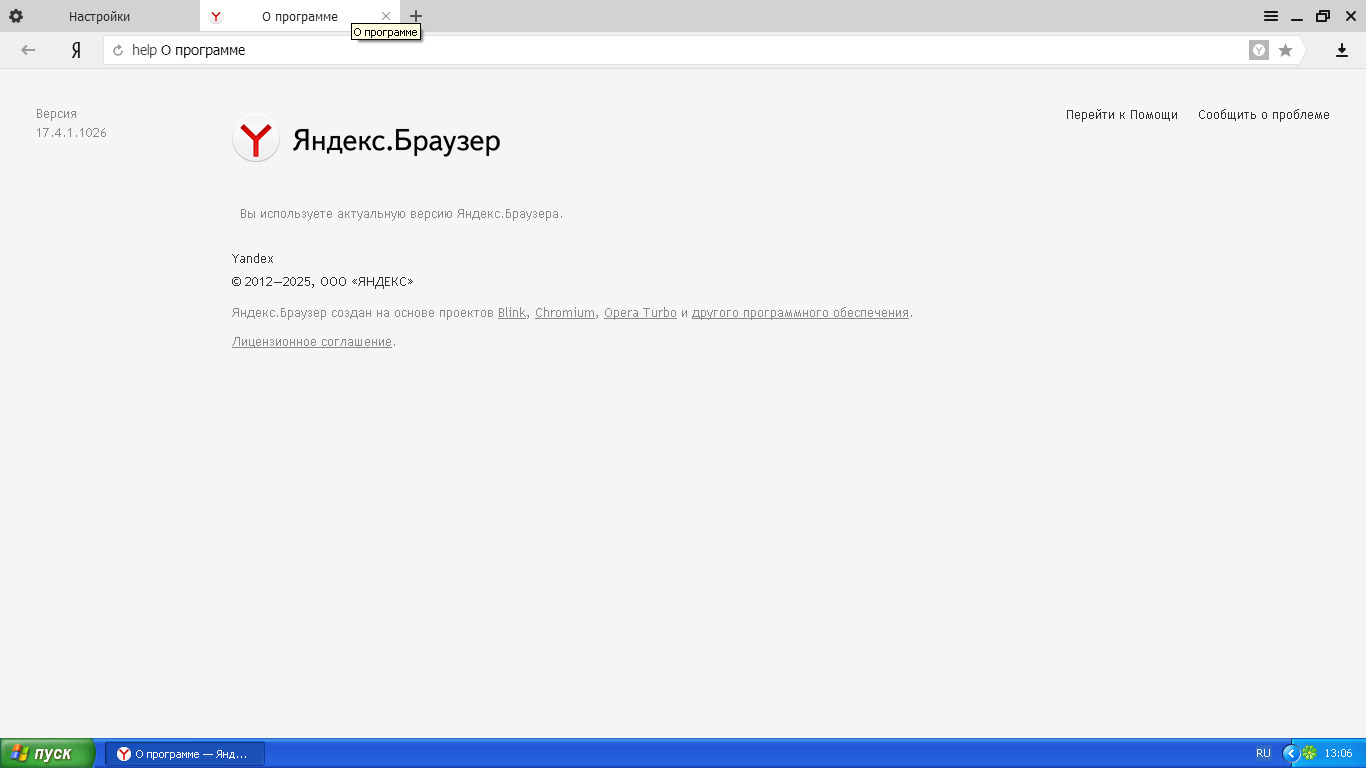Restore down the browser window
This screenshot has width=1366, height=768.
pos(1323,16)
